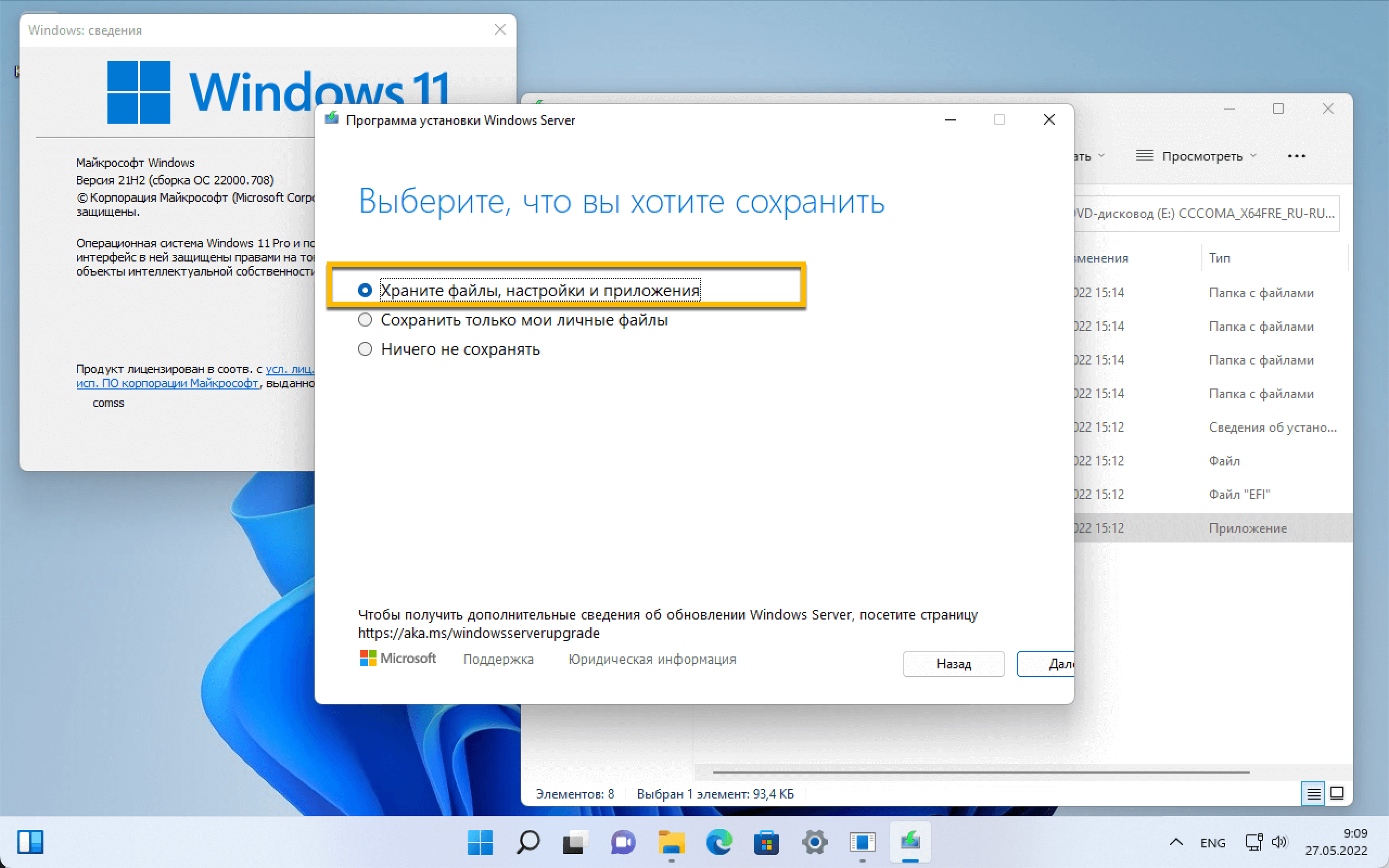Select the 'Файл "EFI"' row in Explorer

(1212, 494)
